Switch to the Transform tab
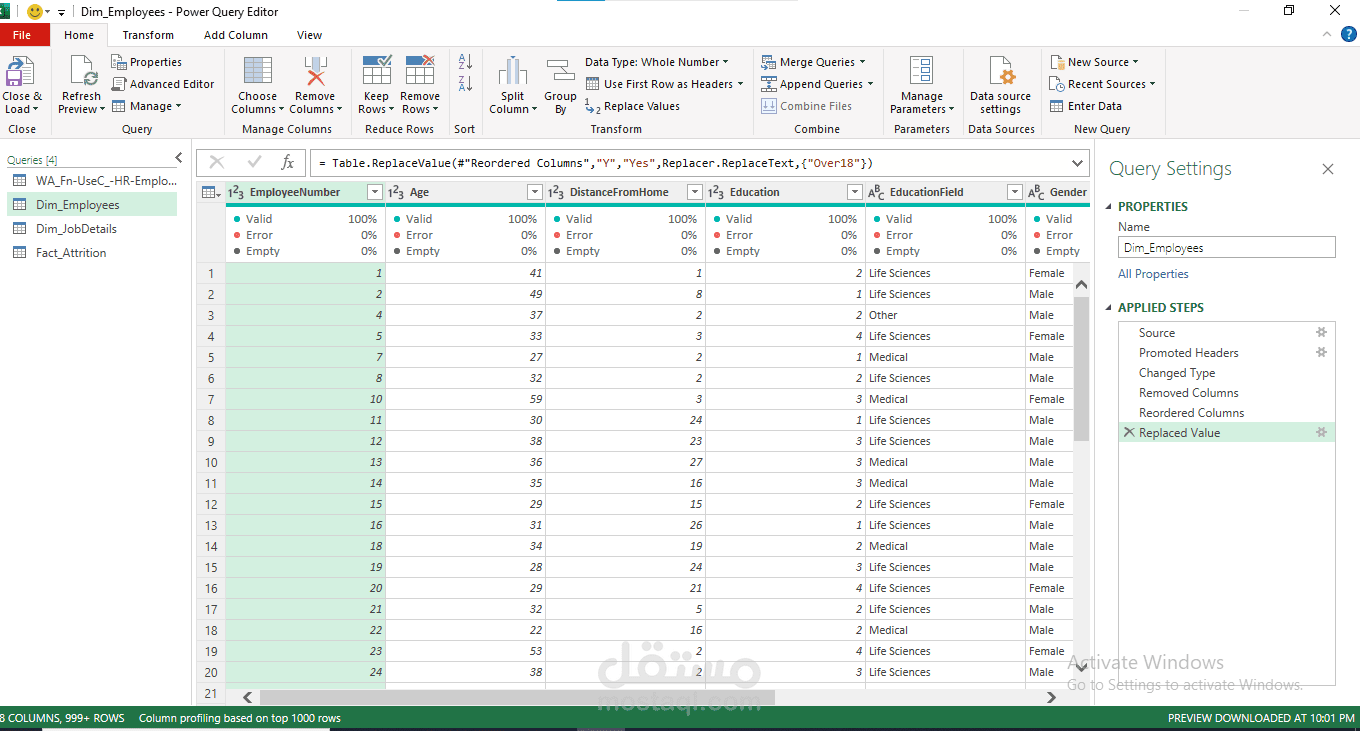The image size is (1360, 731). click(148, 35)
